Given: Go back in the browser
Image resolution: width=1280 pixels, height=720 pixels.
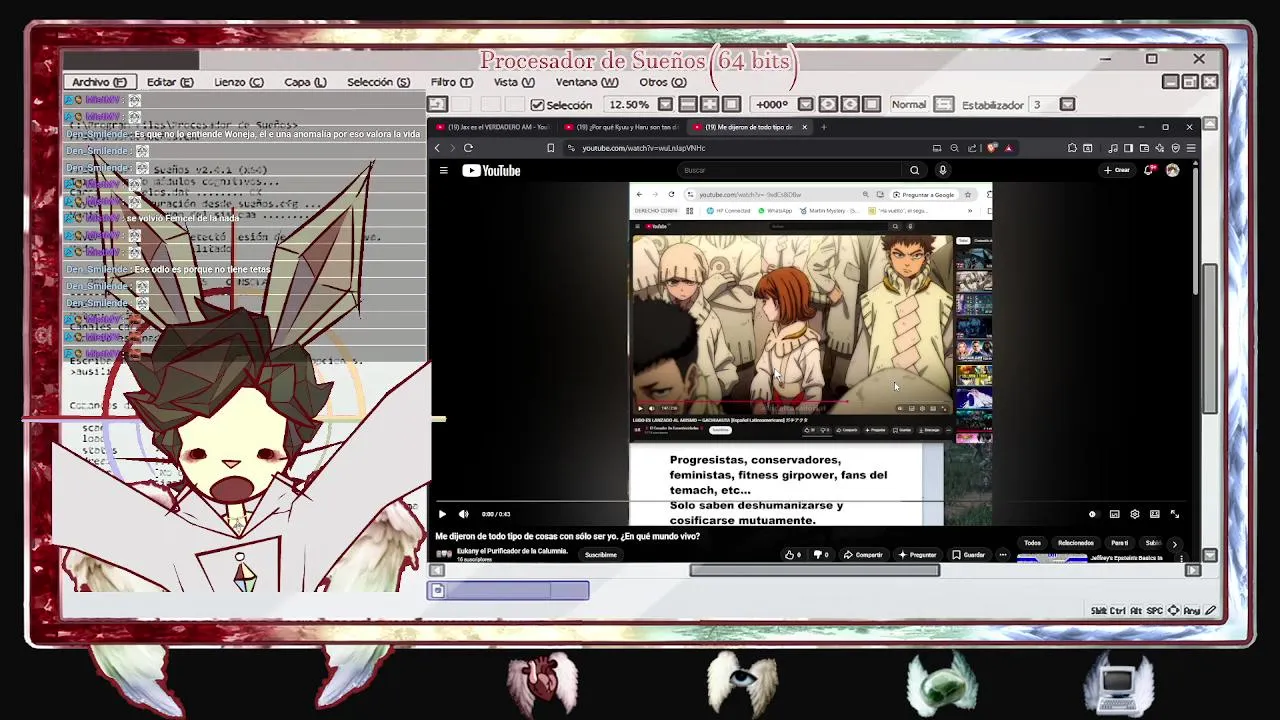Looking at the screenshot, I should click(x=437, y=148).
